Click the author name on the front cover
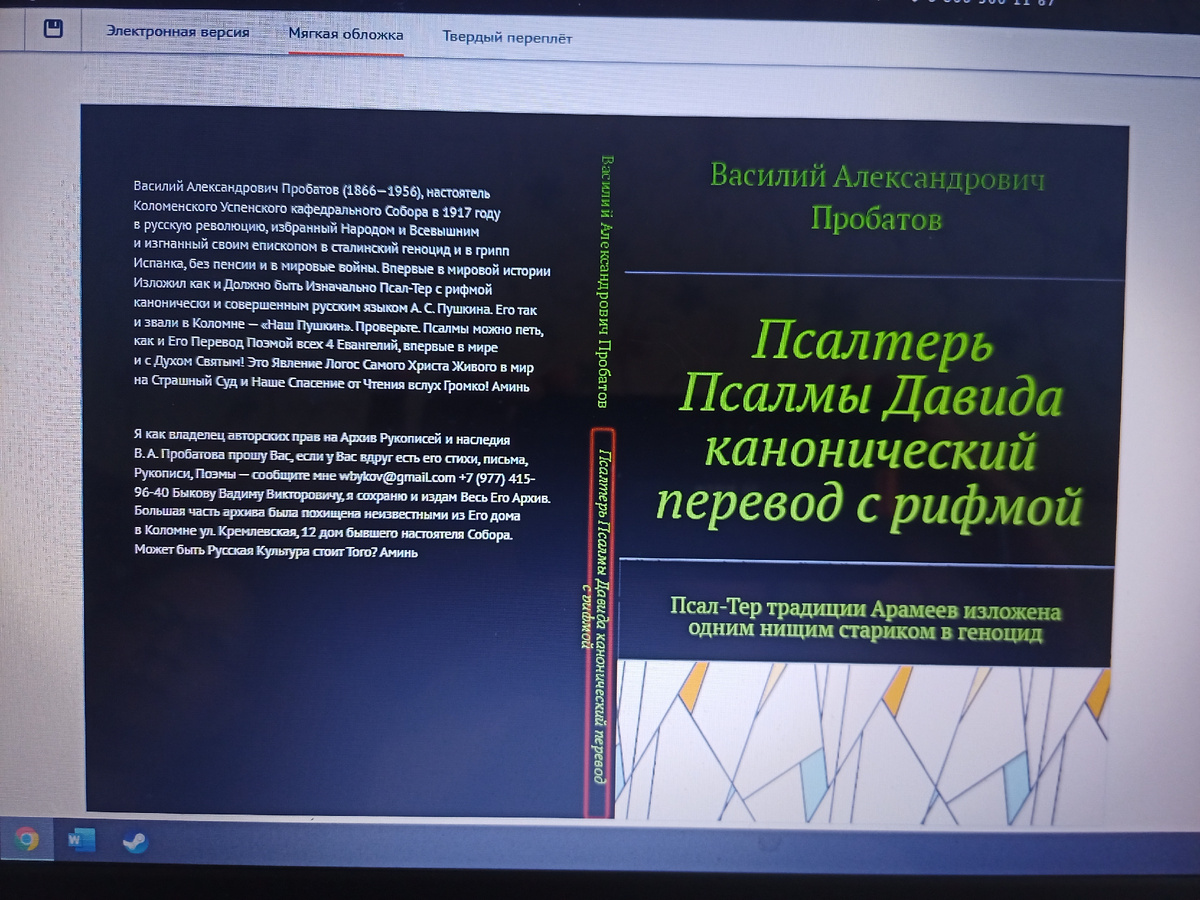 (x=877, y=197)
